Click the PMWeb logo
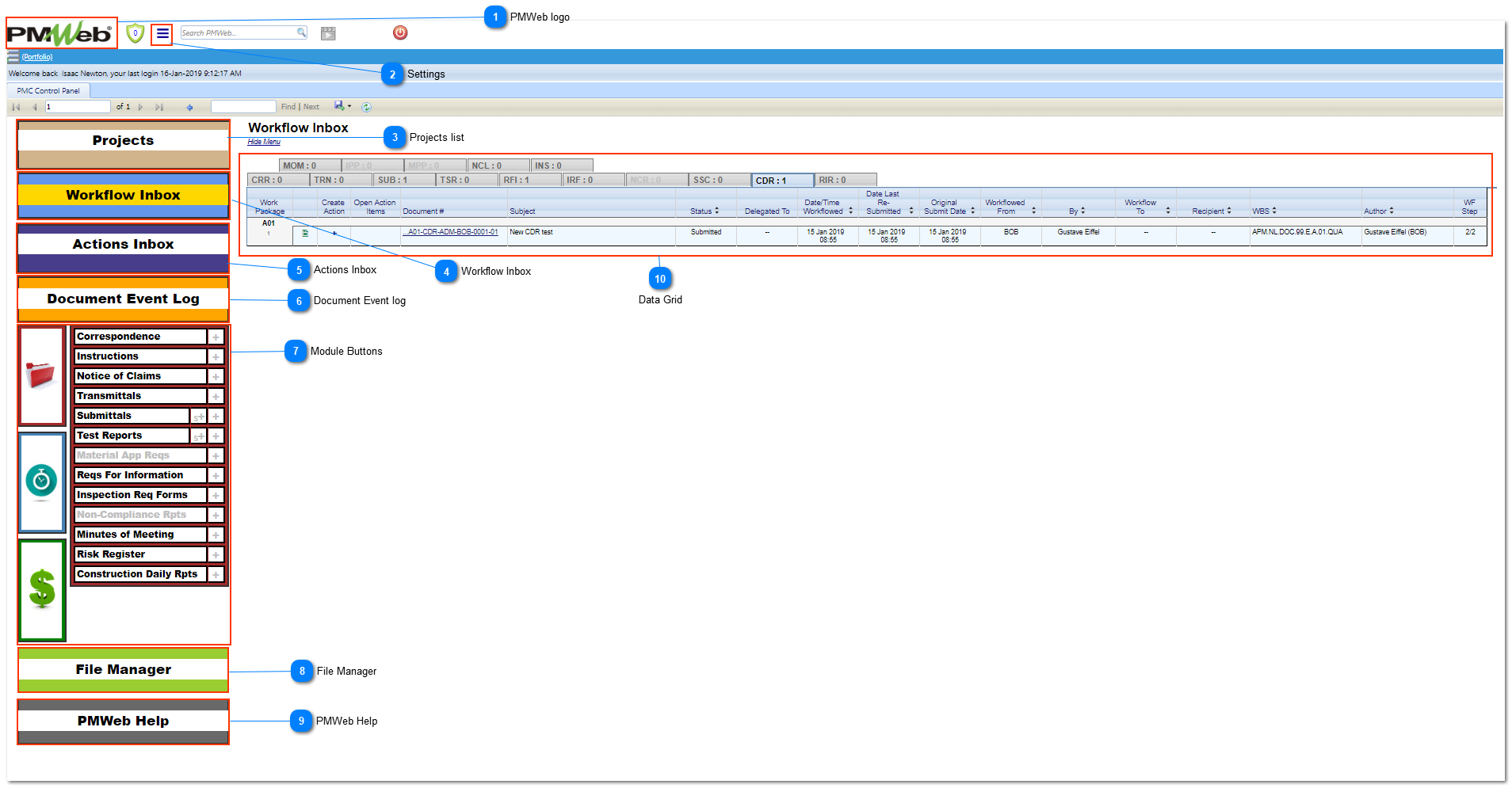1512x788 pixels. pyautogui.click(x=61, y=34)
